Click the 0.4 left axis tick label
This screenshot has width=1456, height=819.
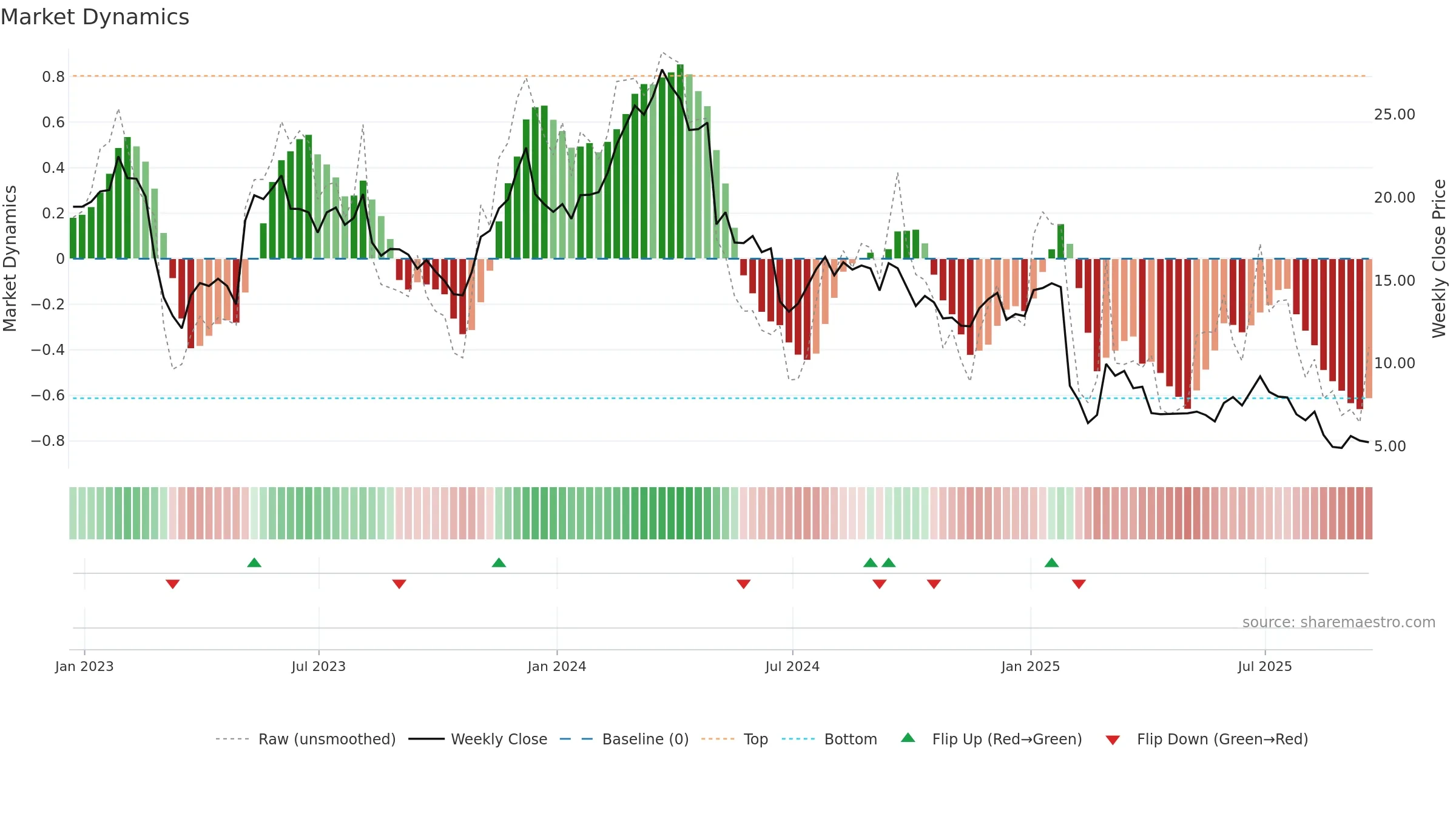[x=53, y=167]
